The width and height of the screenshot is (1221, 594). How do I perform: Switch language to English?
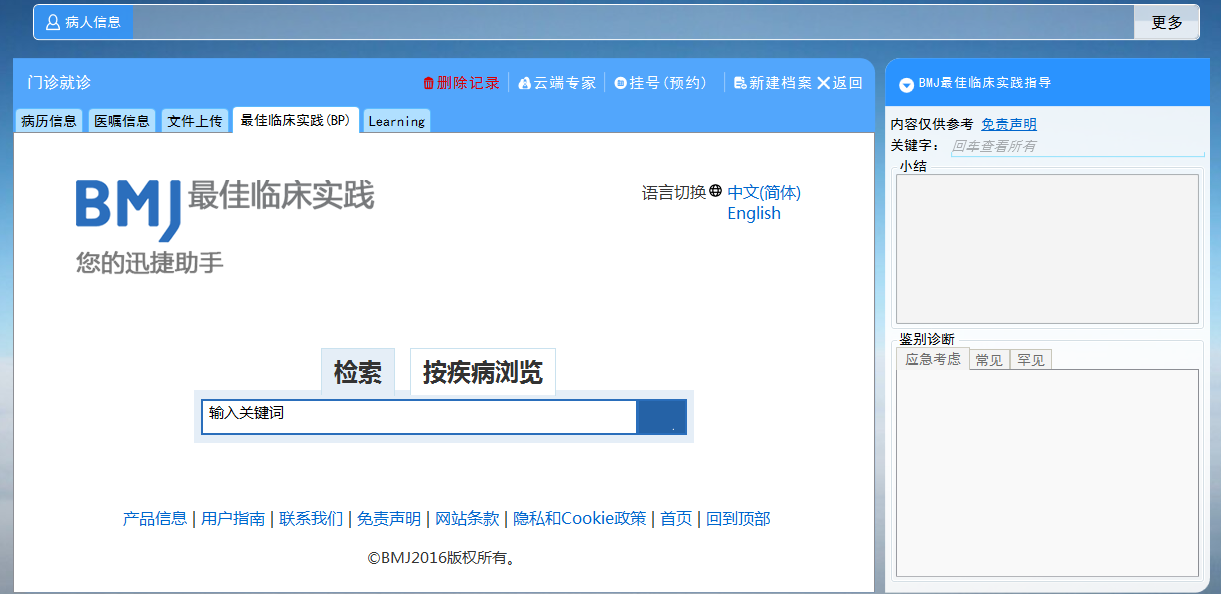point(754,213)
